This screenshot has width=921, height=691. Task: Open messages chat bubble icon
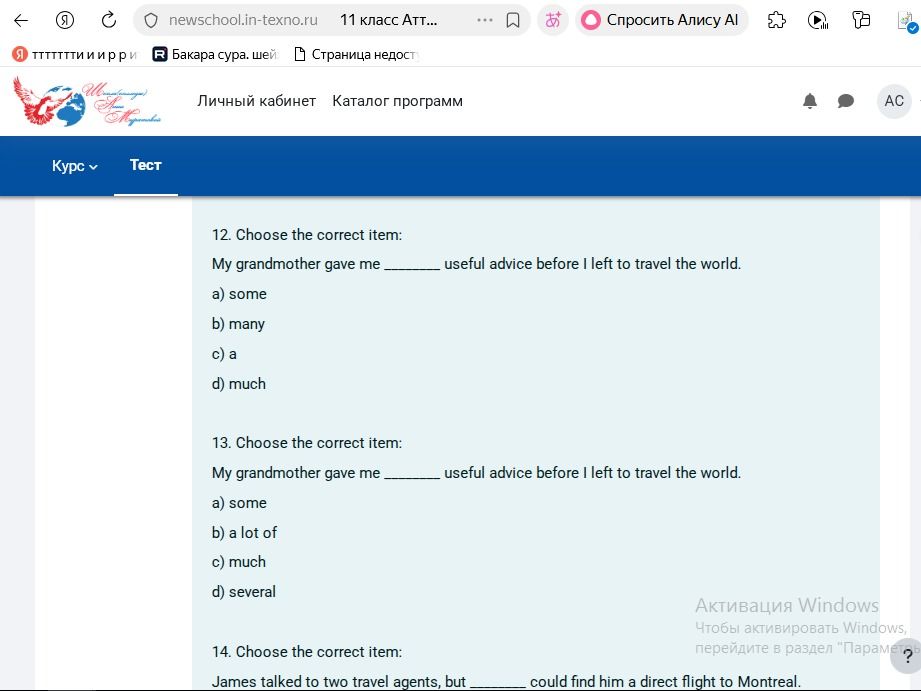click(845, 101)
